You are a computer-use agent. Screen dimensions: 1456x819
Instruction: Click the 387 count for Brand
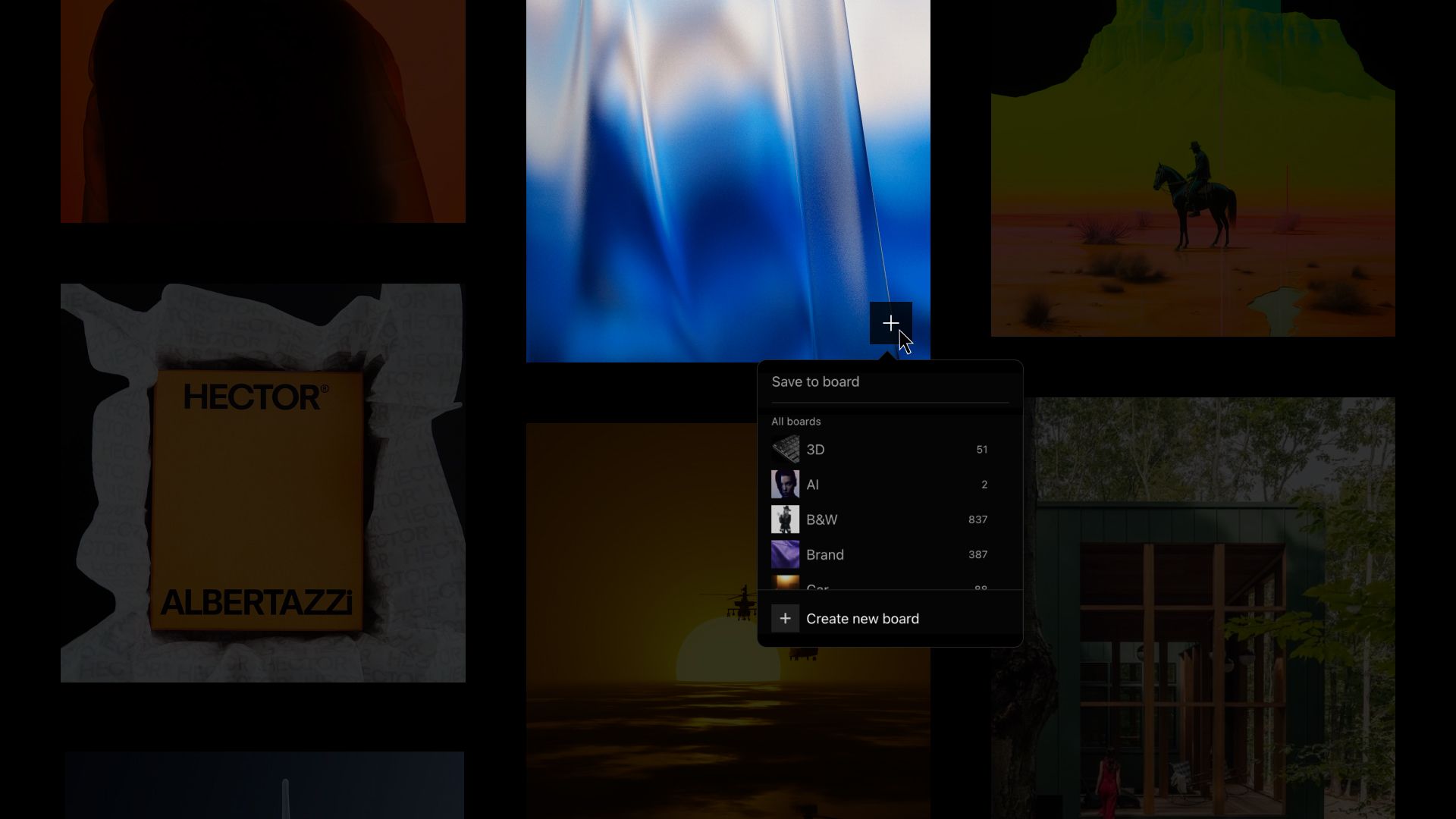pos(977,554)
